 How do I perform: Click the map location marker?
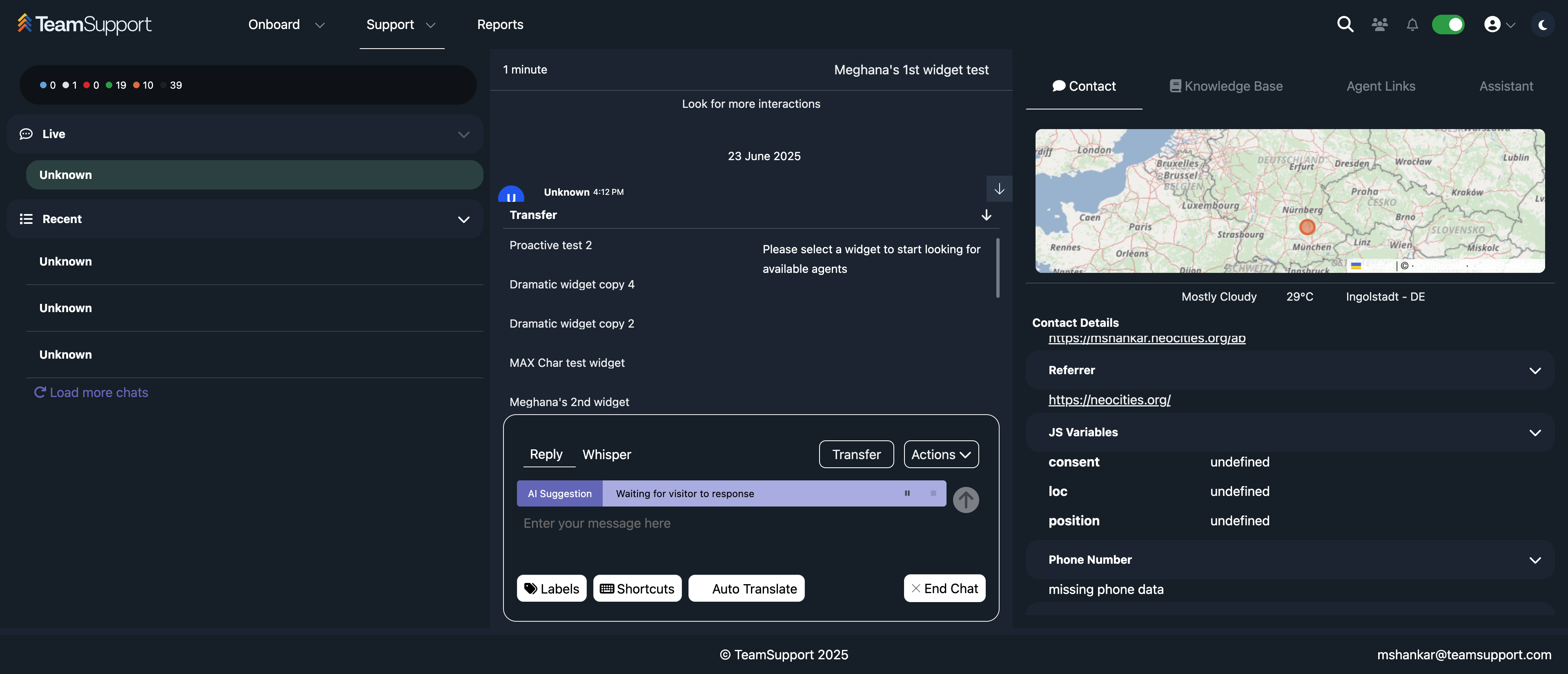coord(1307,227)
